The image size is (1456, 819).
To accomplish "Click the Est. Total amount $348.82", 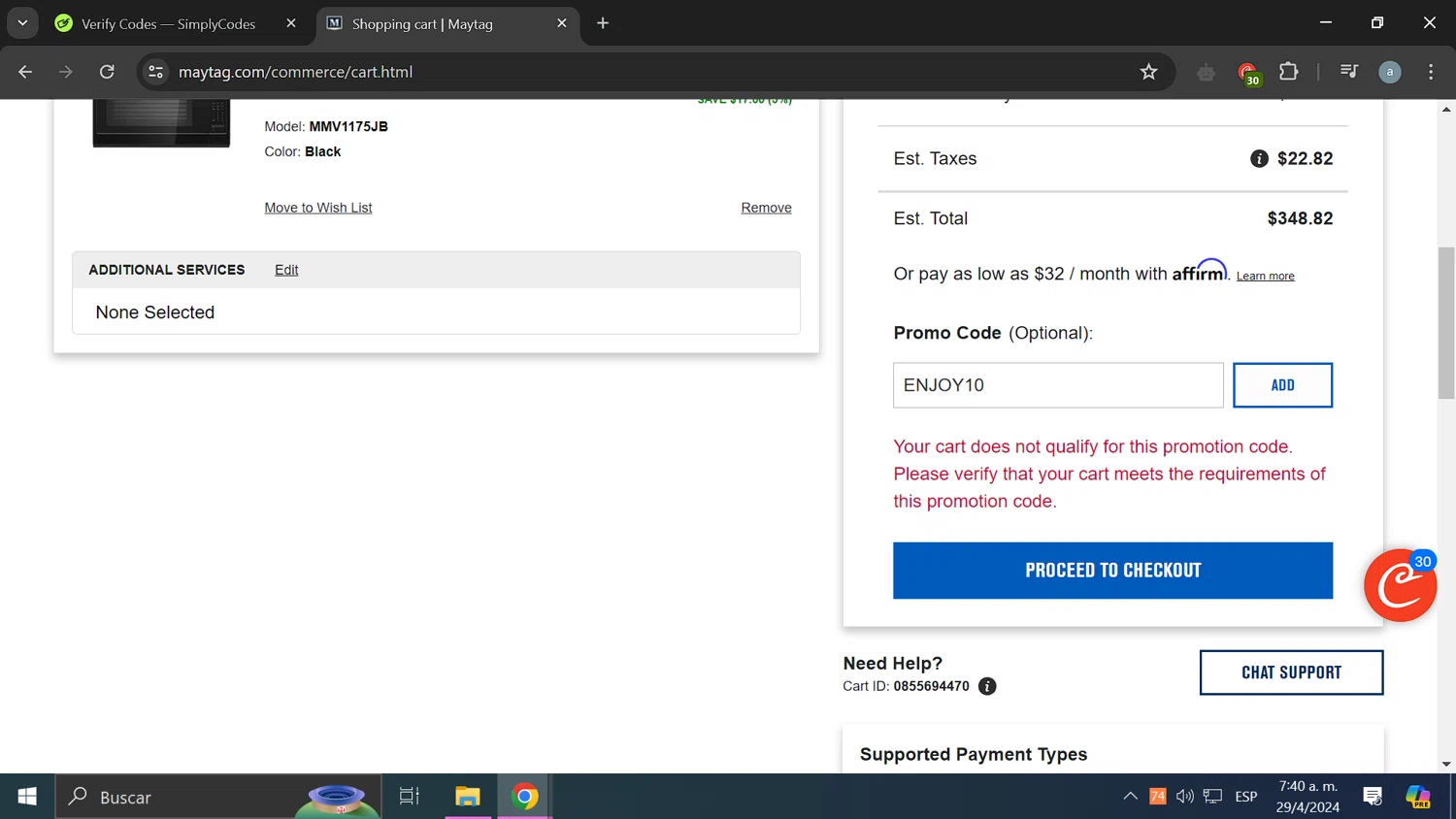I will (1300, 218).
